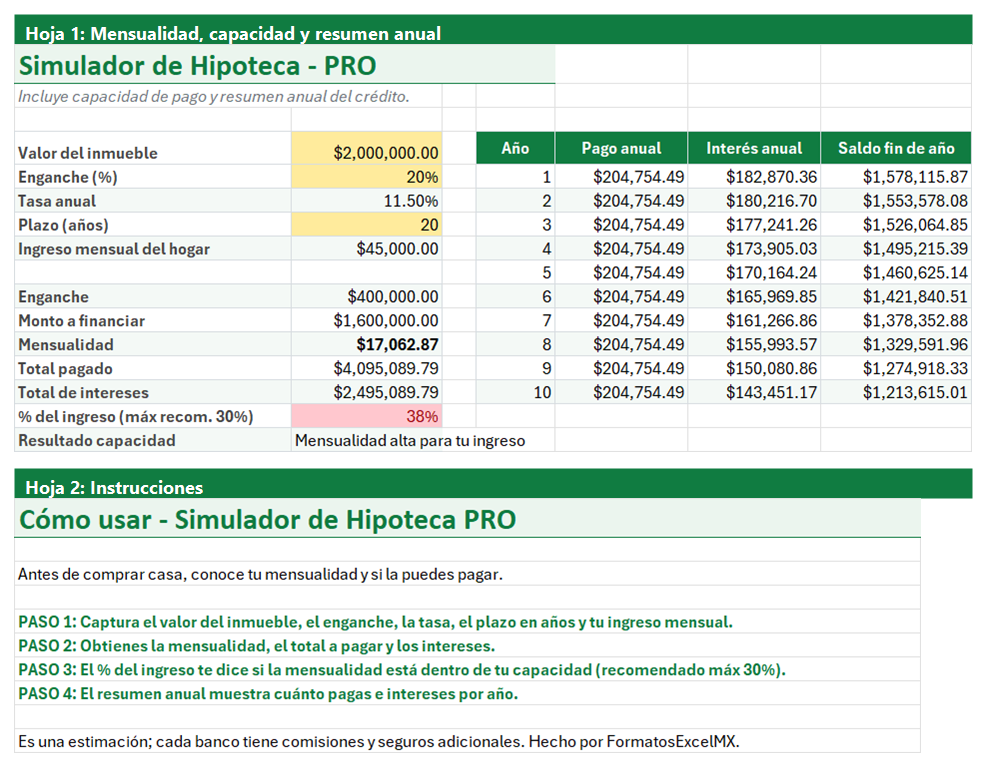Select the Tasa anual 11.50% value
The width and height of the screenshot is (986, 769).
pyautogui.click(x=367, y=201)
